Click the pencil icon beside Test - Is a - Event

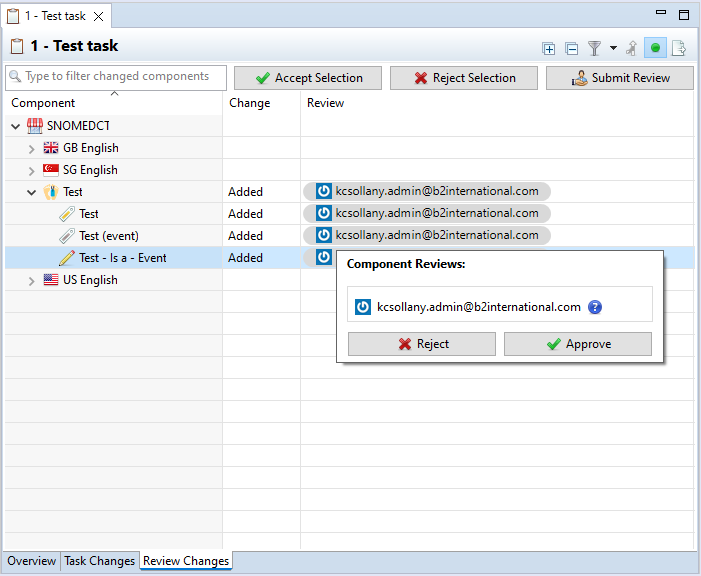67,258
